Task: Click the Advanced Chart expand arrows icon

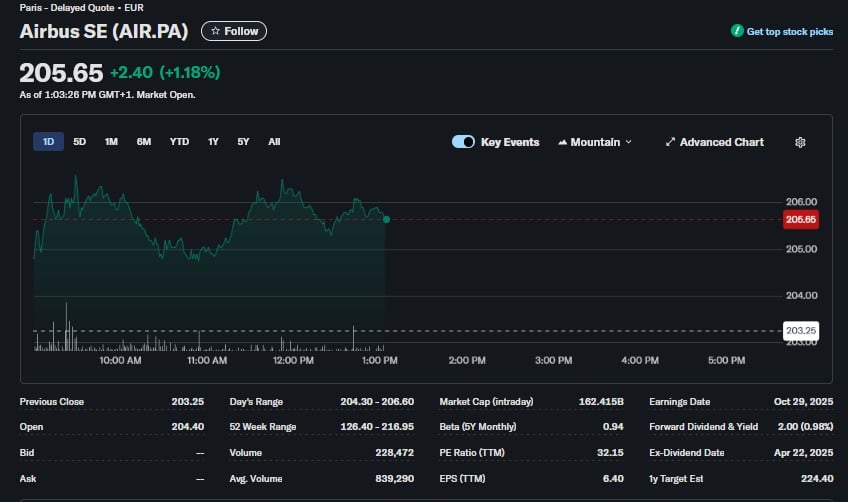Action: (670, 142)
